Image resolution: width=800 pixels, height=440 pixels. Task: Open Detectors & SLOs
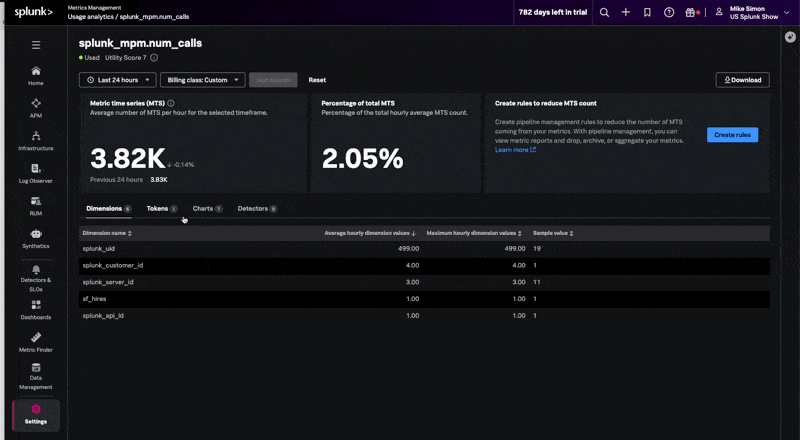(36, 278)
